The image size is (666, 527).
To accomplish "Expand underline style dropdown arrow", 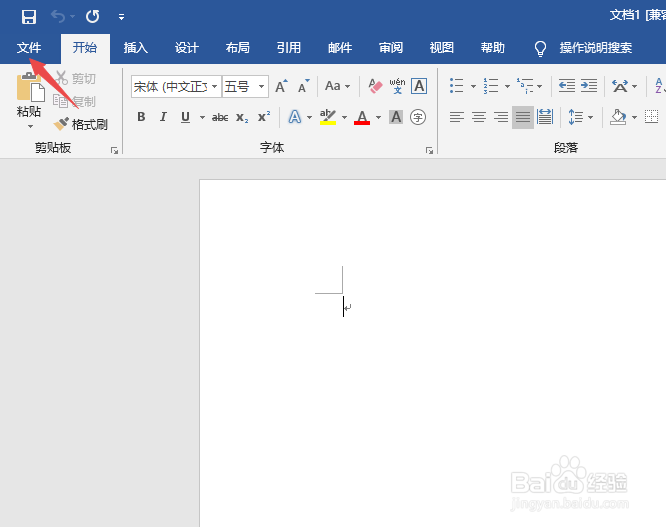I will (202, 117).
